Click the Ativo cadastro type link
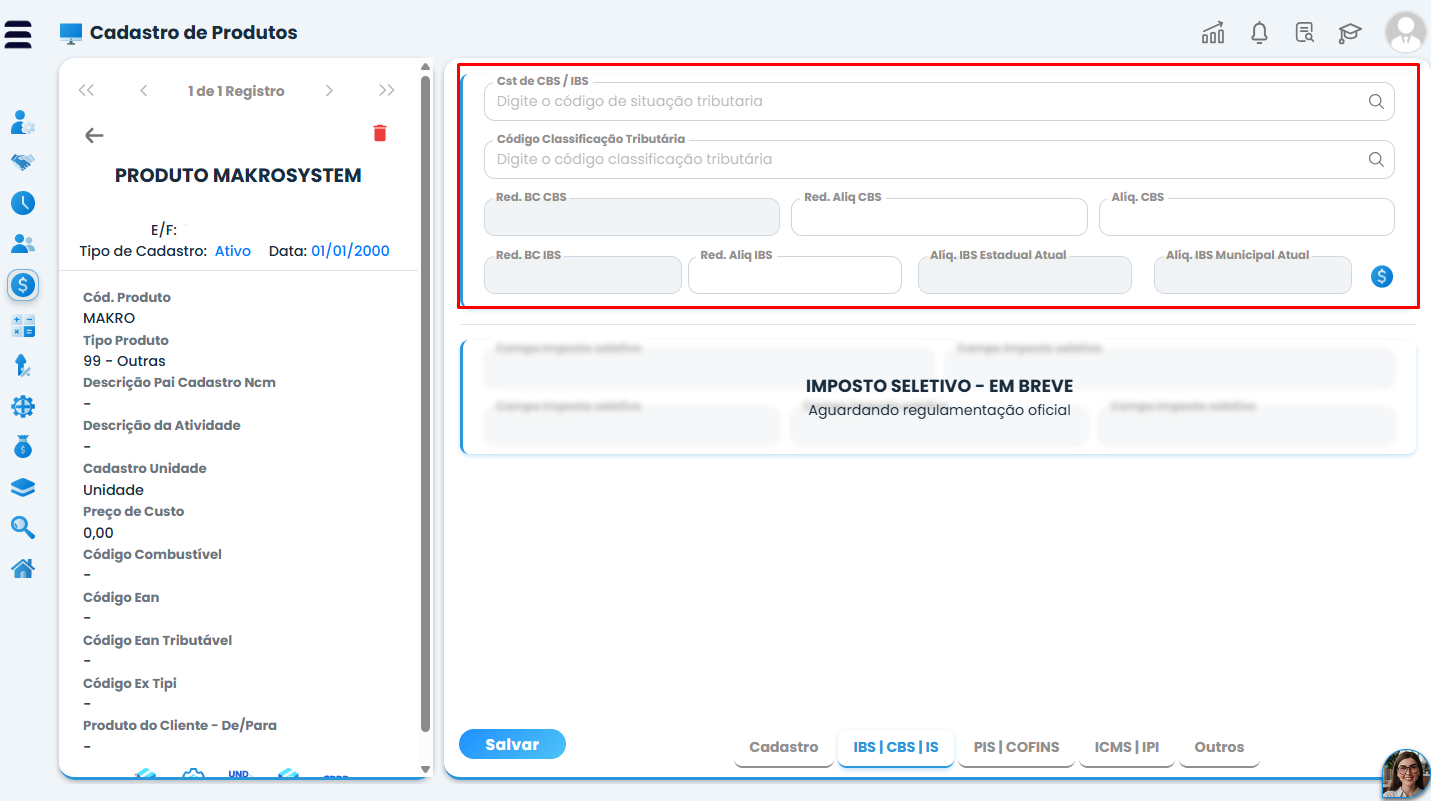Image resolution: width=1431 pixels, height=801 pixels. coord(233,251)
